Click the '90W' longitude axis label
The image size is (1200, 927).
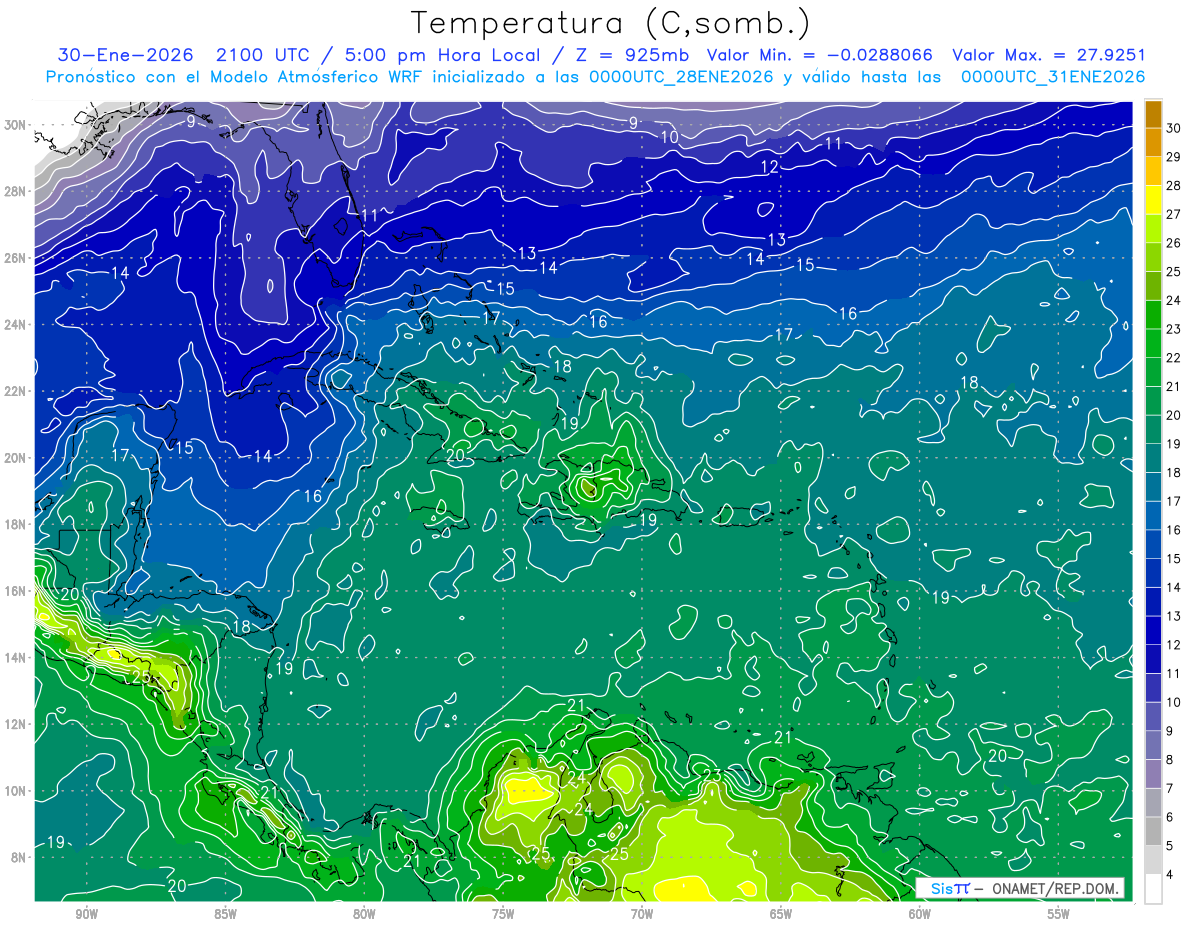[x=86, y=913]
